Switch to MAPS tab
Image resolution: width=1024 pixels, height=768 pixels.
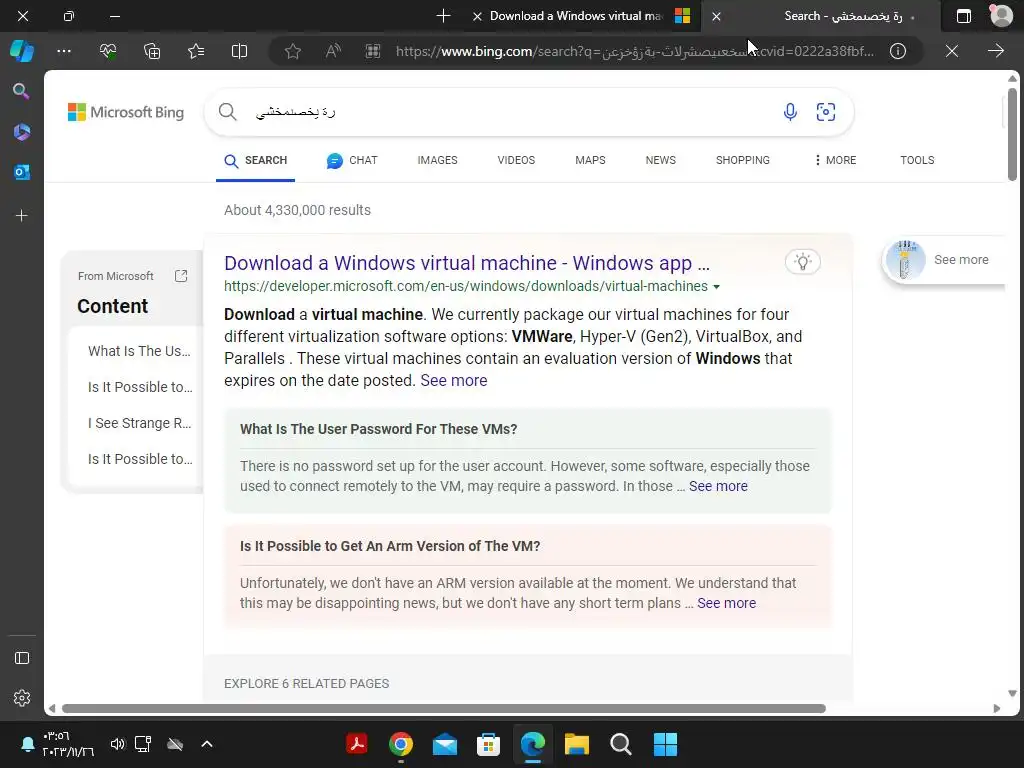click(x=590, y=160)
